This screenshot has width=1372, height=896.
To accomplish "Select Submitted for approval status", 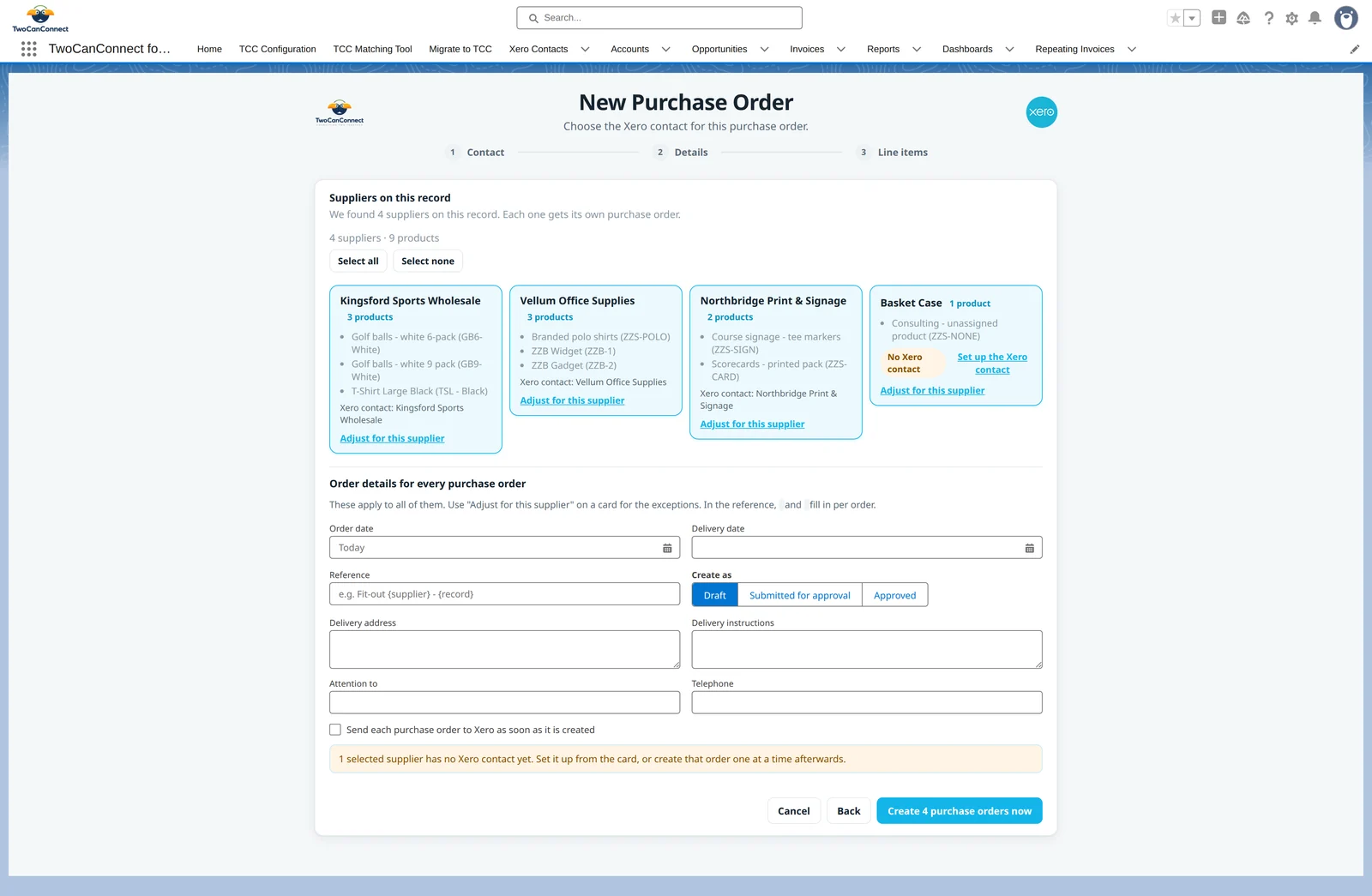I will pos(800,595).
